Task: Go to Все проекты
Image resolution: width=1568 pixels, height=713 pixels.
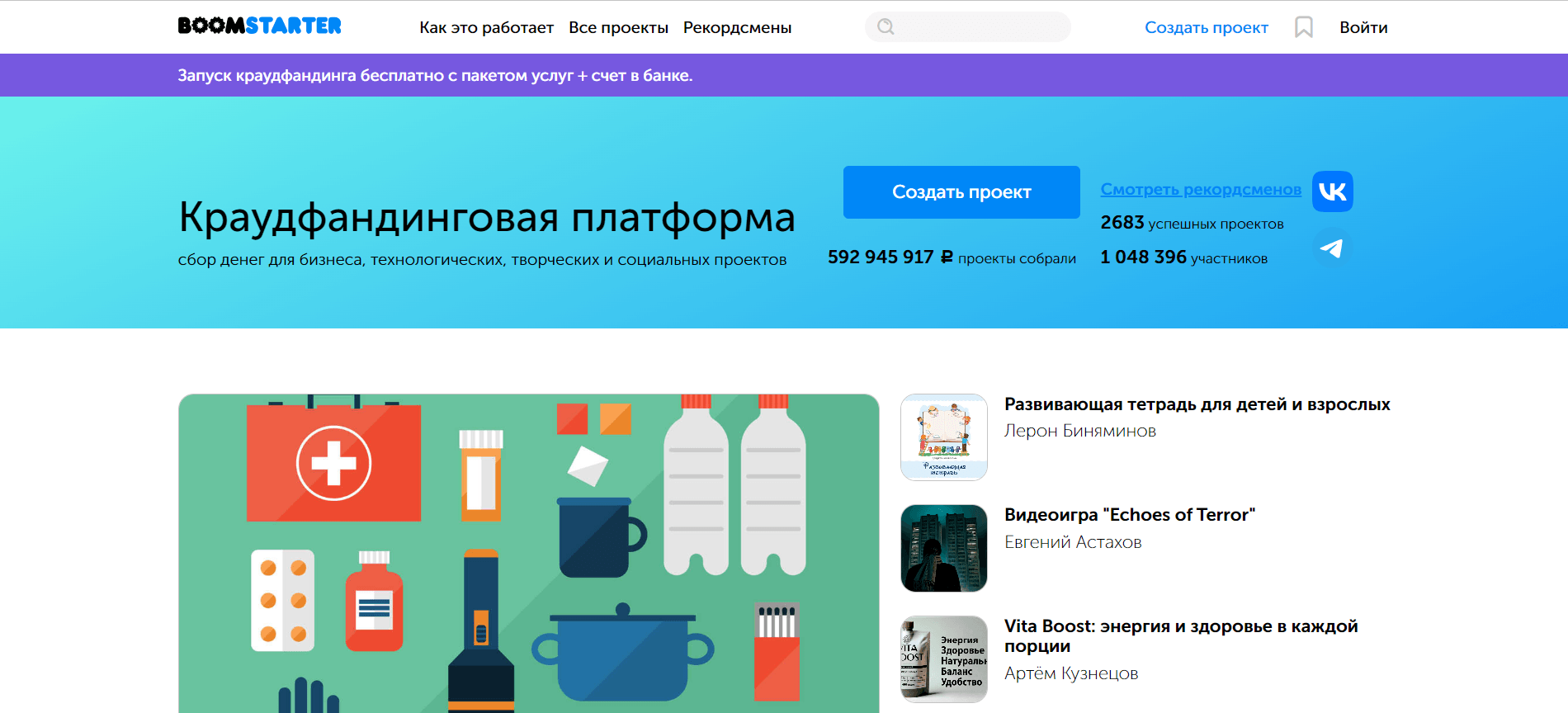Action: (618, 27)
